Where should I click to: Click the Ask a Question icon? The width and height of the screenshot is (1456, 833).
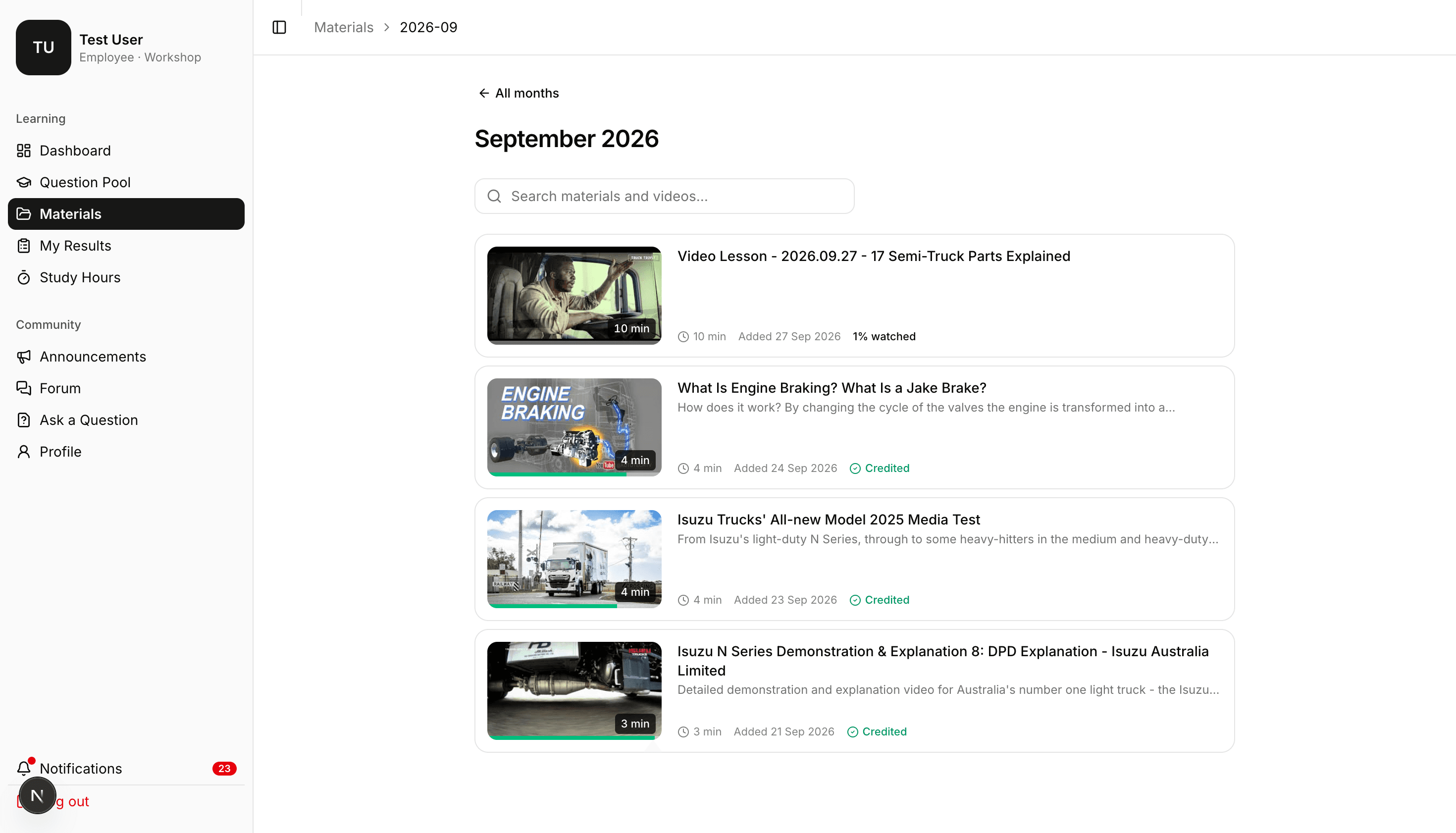pyautogui.click(x=23, y=420)
